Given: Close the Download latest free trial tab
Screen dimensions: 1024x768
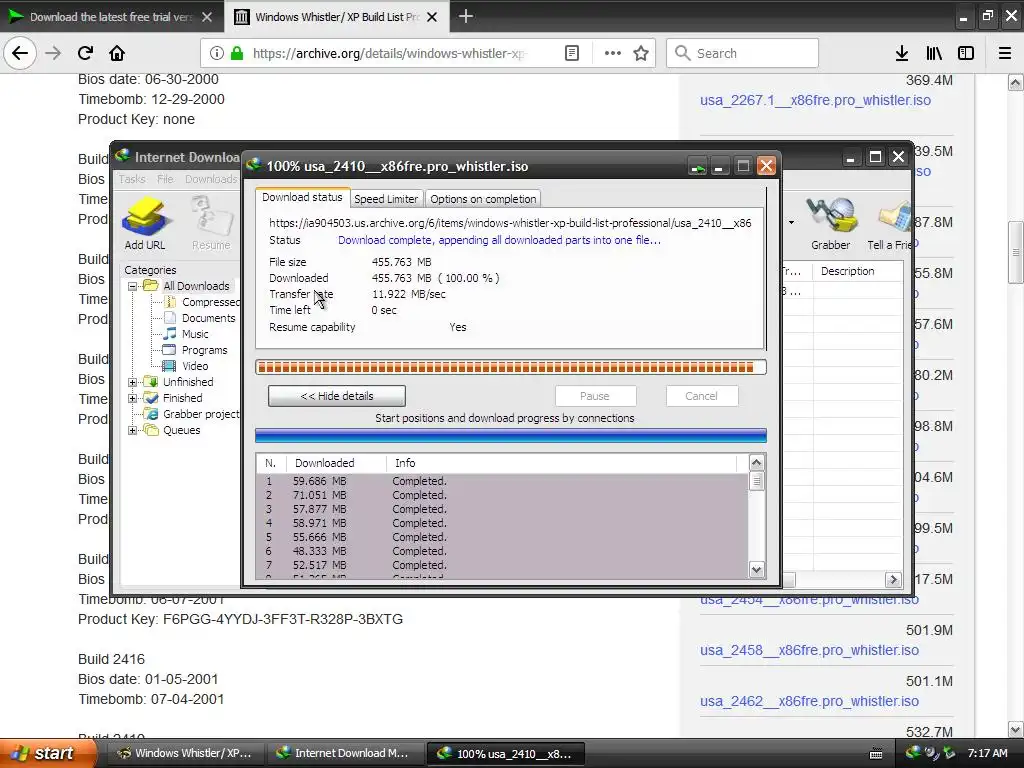Looking at the screenshot, I should tap(207, 17).
